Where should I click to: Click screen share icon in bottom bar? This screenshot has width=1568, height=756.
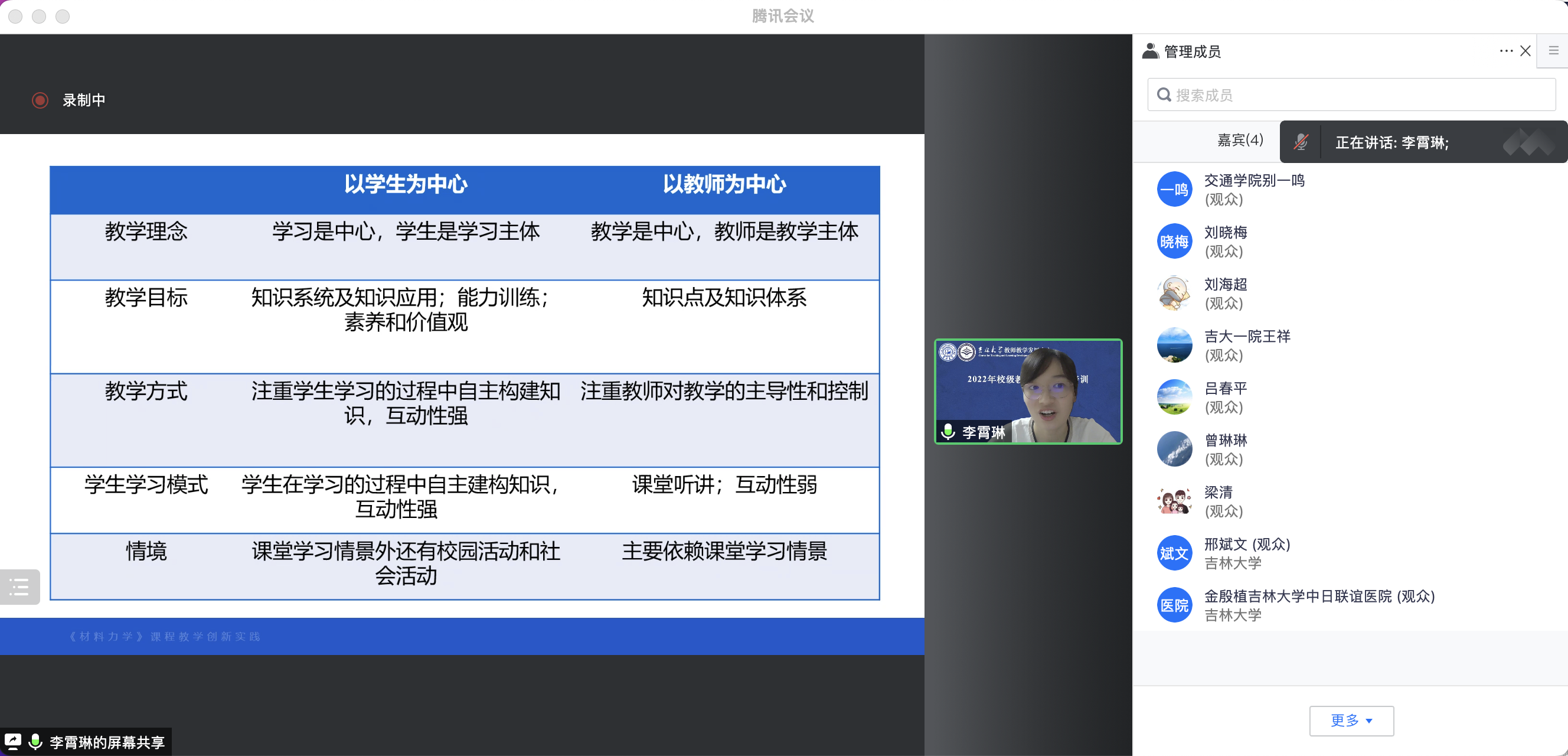pos(13,741)
